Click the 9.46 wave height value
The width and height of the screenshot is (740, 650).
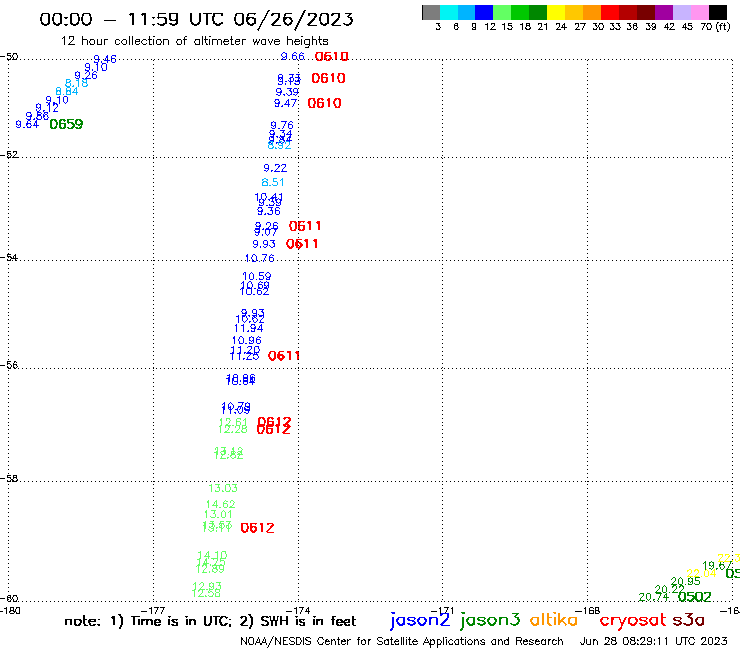pos(105,59)
